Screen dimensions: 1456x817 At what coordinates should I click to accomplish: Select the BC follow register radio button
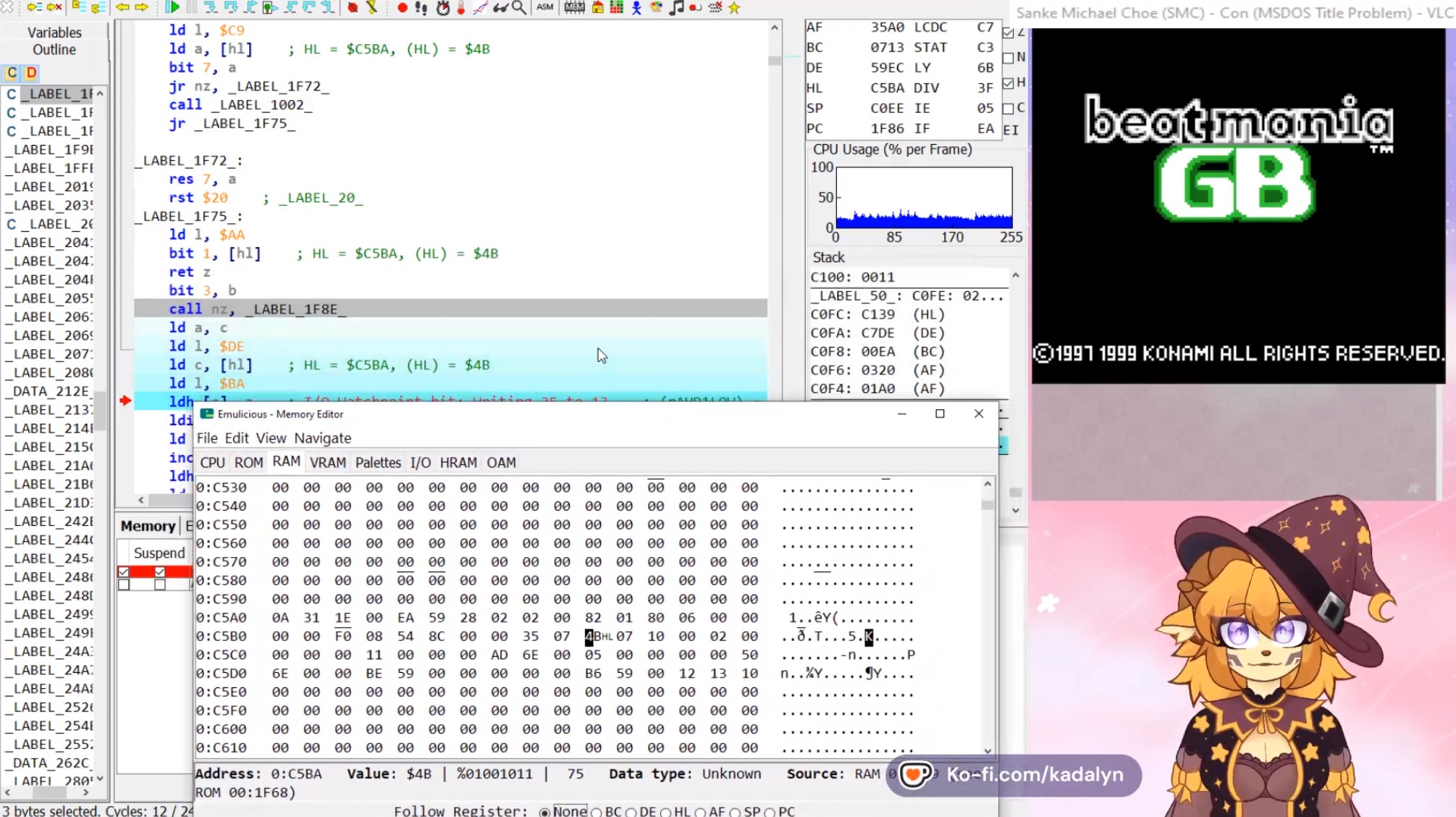(x=597, y=812)
